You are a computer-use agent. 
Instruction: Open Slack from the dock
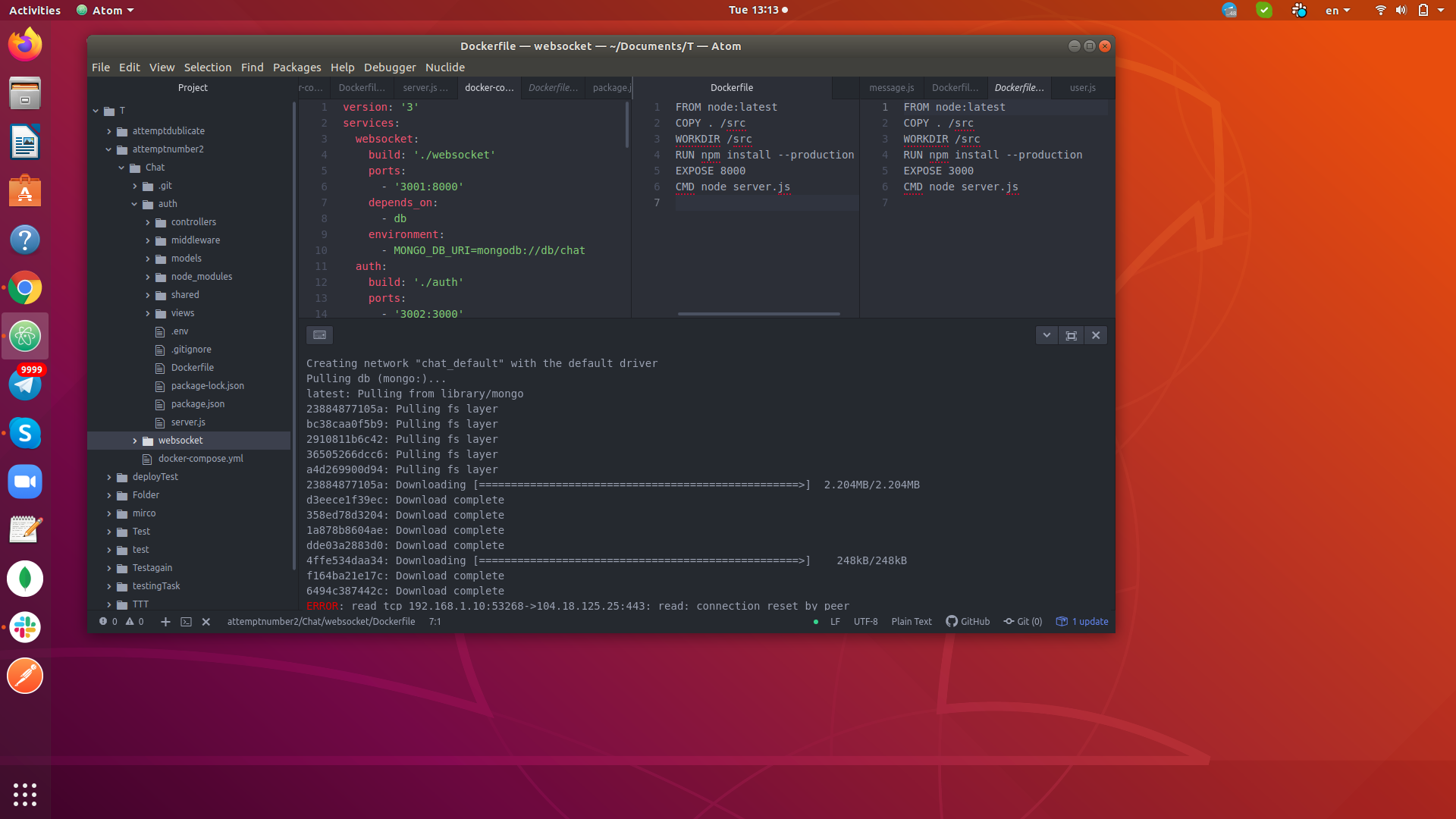pos(25,627)
